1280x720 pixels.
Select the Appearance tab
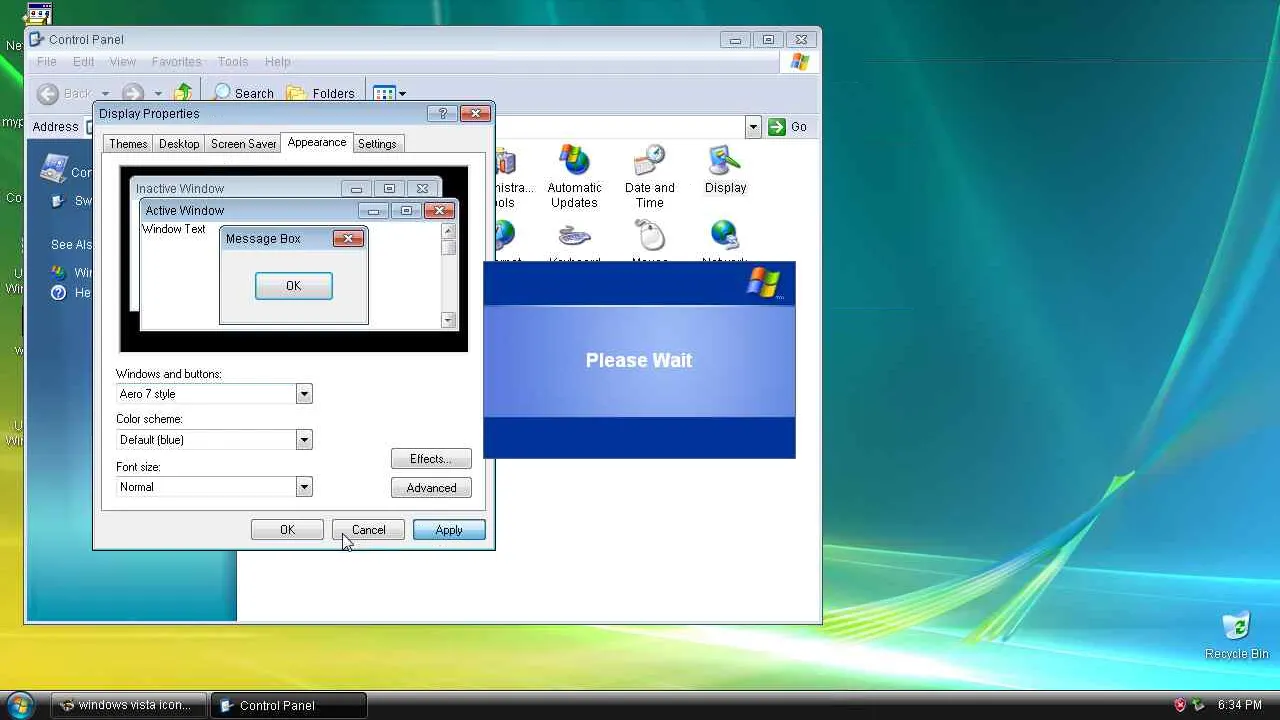pyautogui.click(x=317, y=142)
